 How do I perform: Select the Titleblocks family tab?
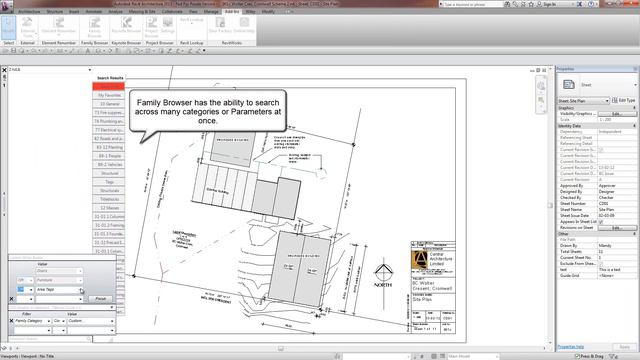pos(109,199)
